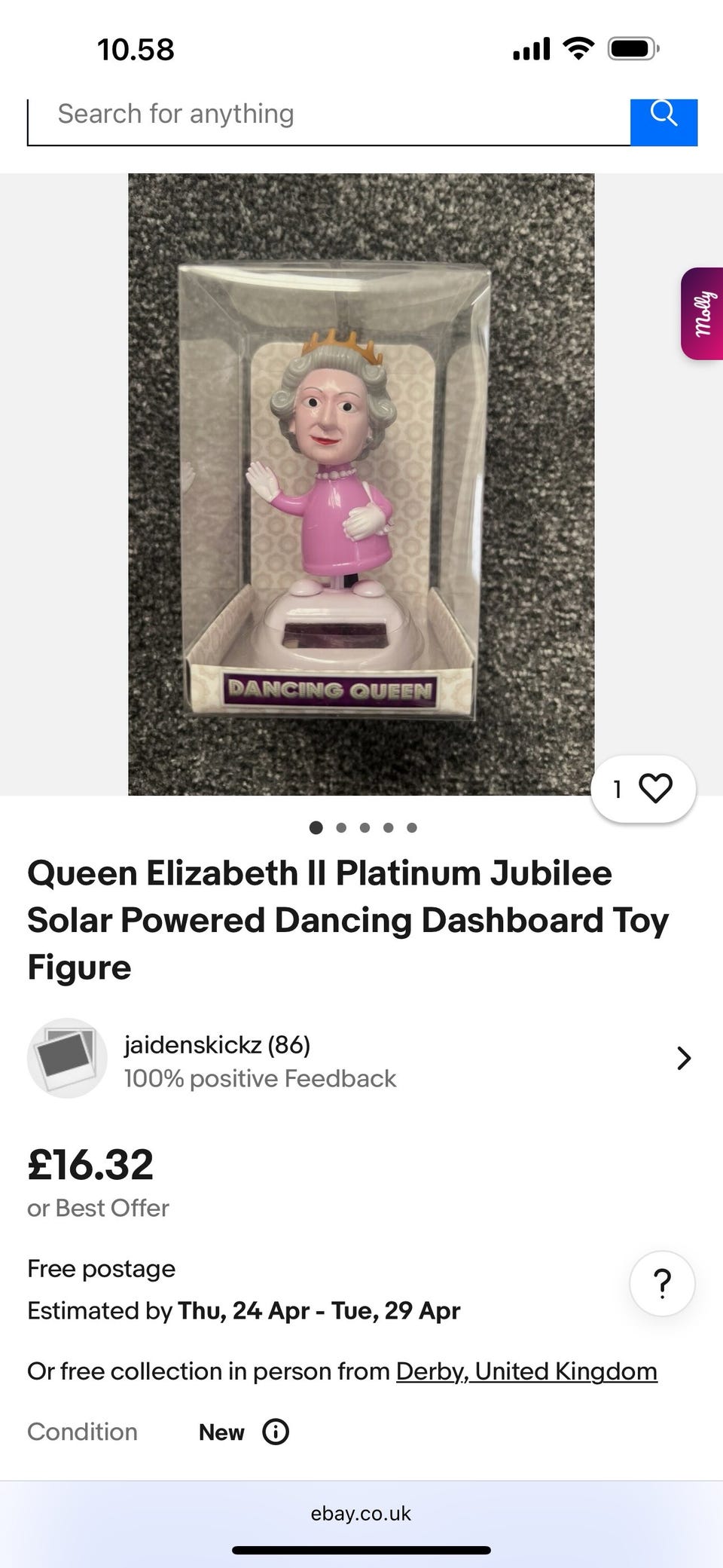This screenshot has height=1568, width=723.
Task: Tap the product title text
Action: [x=348, y=920]
